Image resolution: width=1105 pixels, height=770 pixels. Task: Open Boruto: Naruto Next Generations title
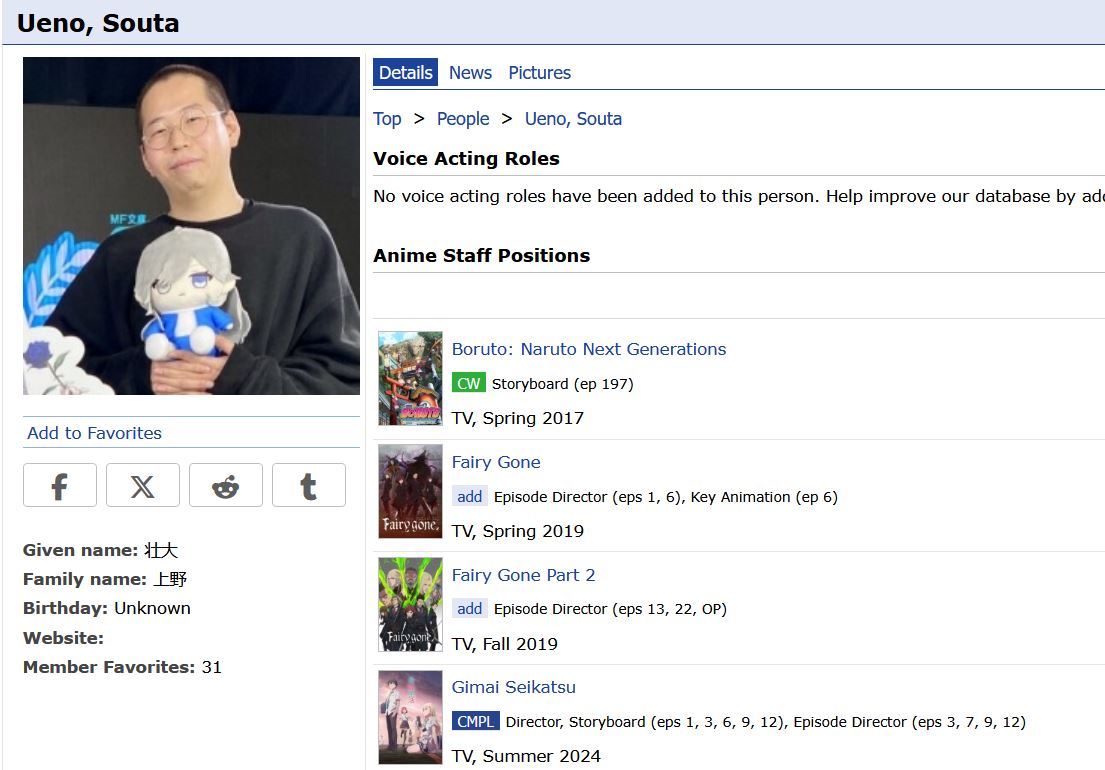(588, 349)
